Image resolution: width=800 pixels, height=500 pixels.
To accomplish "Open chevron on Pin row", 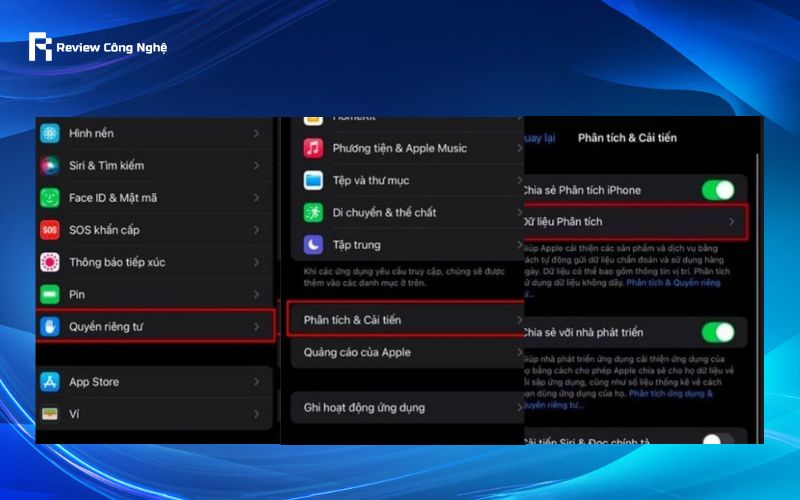I will point(257,294).
